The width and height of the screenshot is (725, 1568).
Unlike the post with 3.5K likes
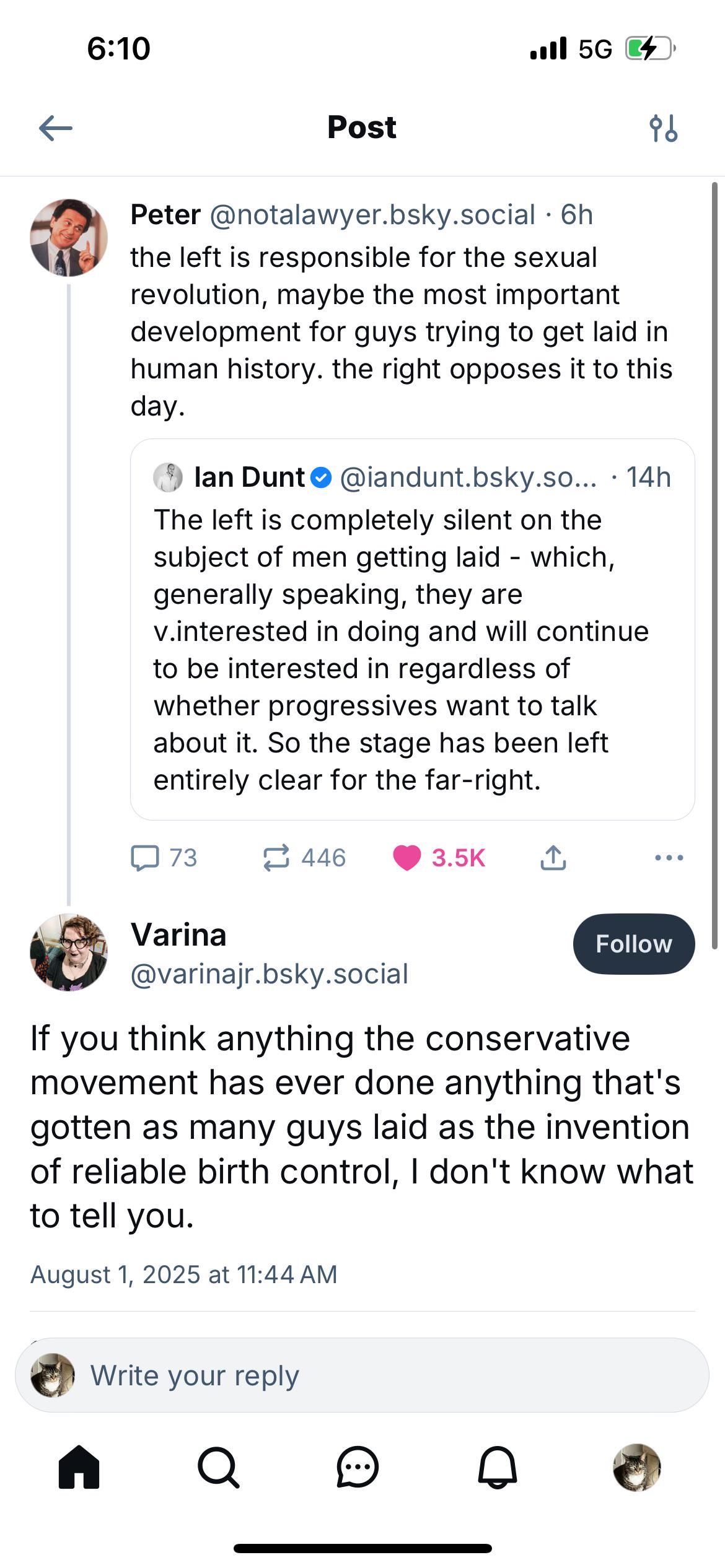[439, 858]
